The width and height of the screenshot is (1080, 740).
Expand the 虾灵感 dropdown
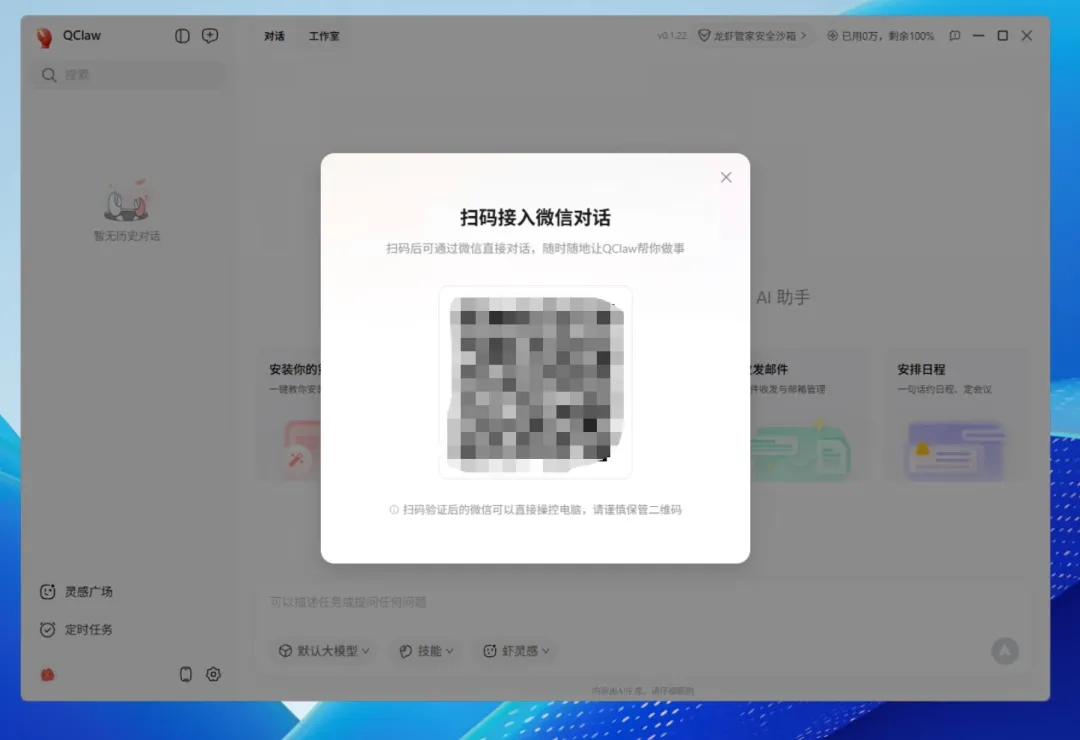pyautogui.click(x=516, y=650)
